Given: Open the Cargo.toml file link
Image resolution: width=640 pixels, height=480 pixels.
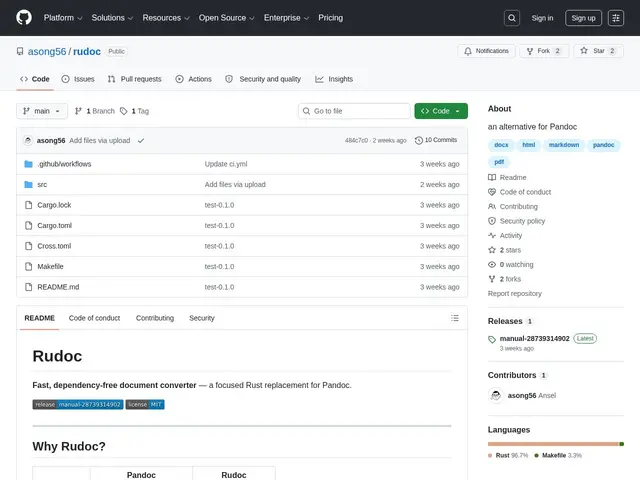Looking at the screenshot, I should 55,226.
